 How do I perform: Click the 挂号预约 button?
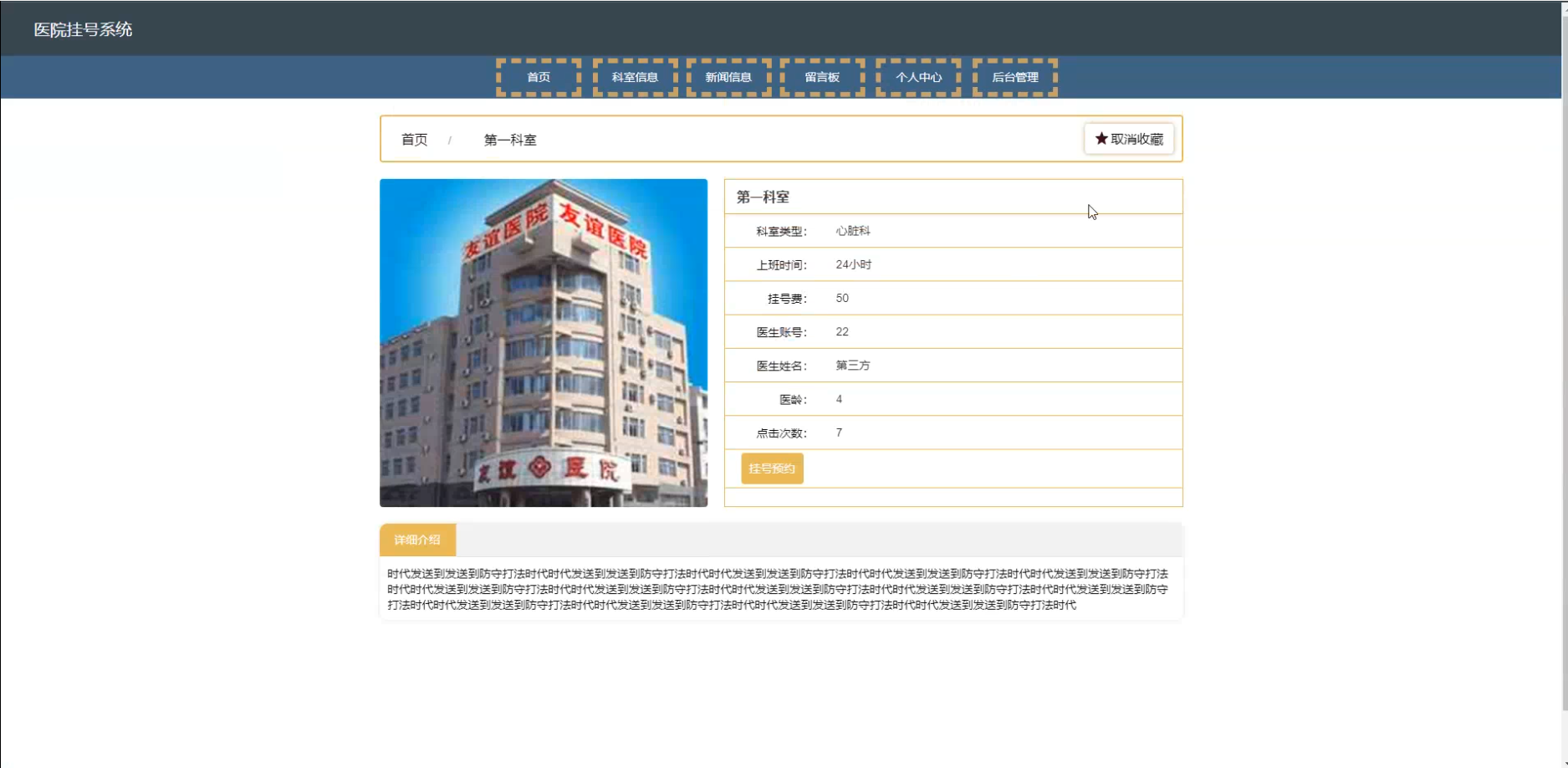772,468
